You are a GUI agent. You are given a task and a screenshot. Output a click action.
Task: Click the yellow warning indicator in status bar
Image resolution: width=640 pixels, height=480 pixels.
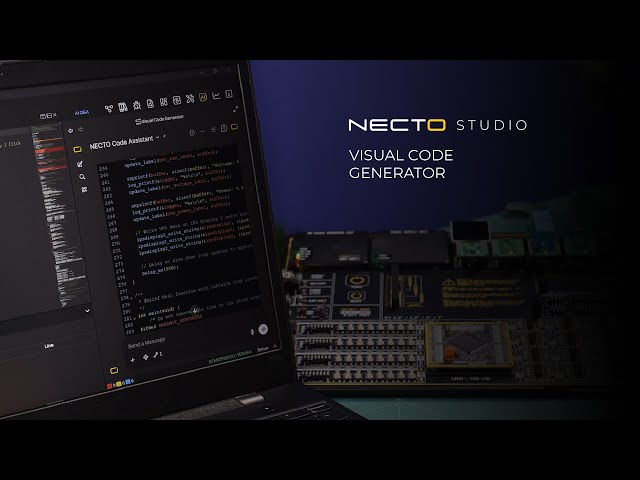pos(120,384)
